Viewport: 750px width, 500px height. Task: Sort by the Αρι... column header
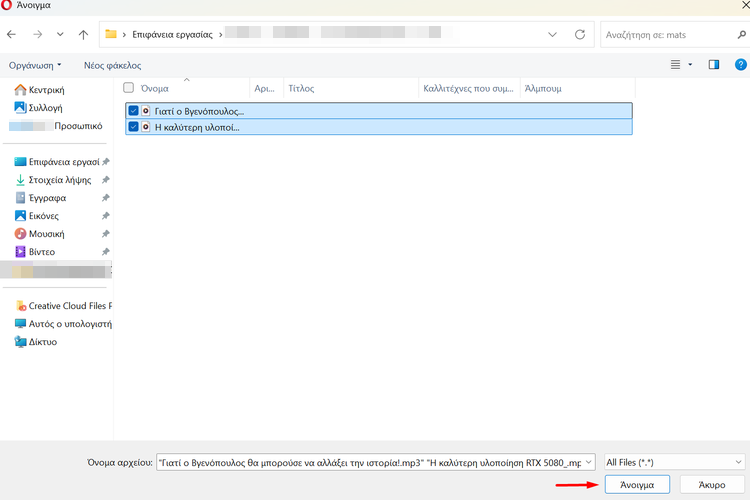pyautogui.click(x=266, y=89)
